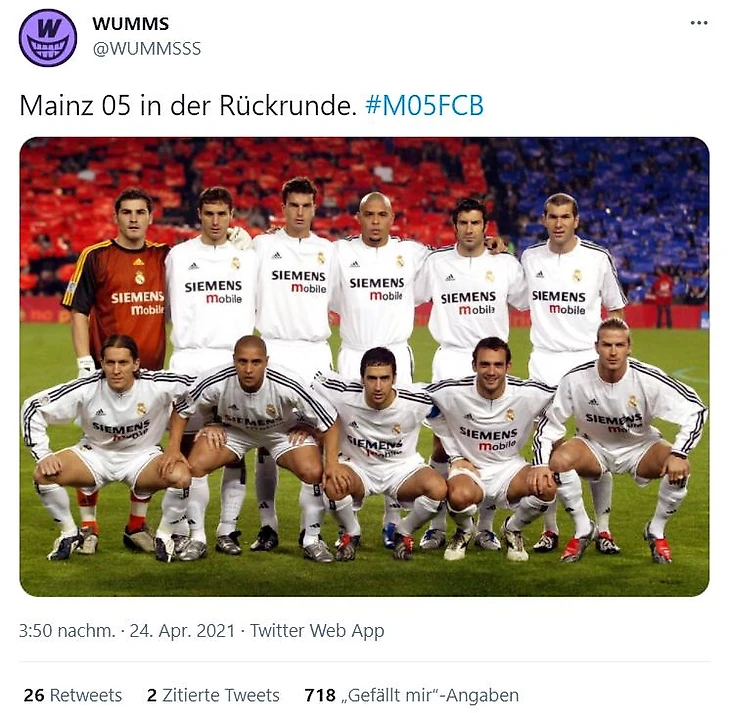Viewport: 730px width, 713px height.
Task: Click the blond crouching player at far right
Action: pyautogui.click(x=622, y=433)
